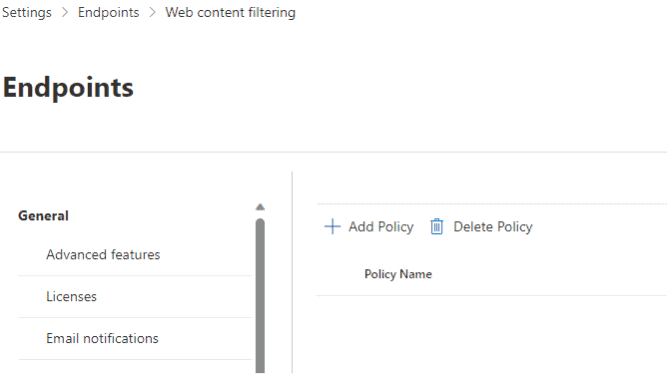Click the breadcrumb chevron after Endpoints

pos(152,12)
